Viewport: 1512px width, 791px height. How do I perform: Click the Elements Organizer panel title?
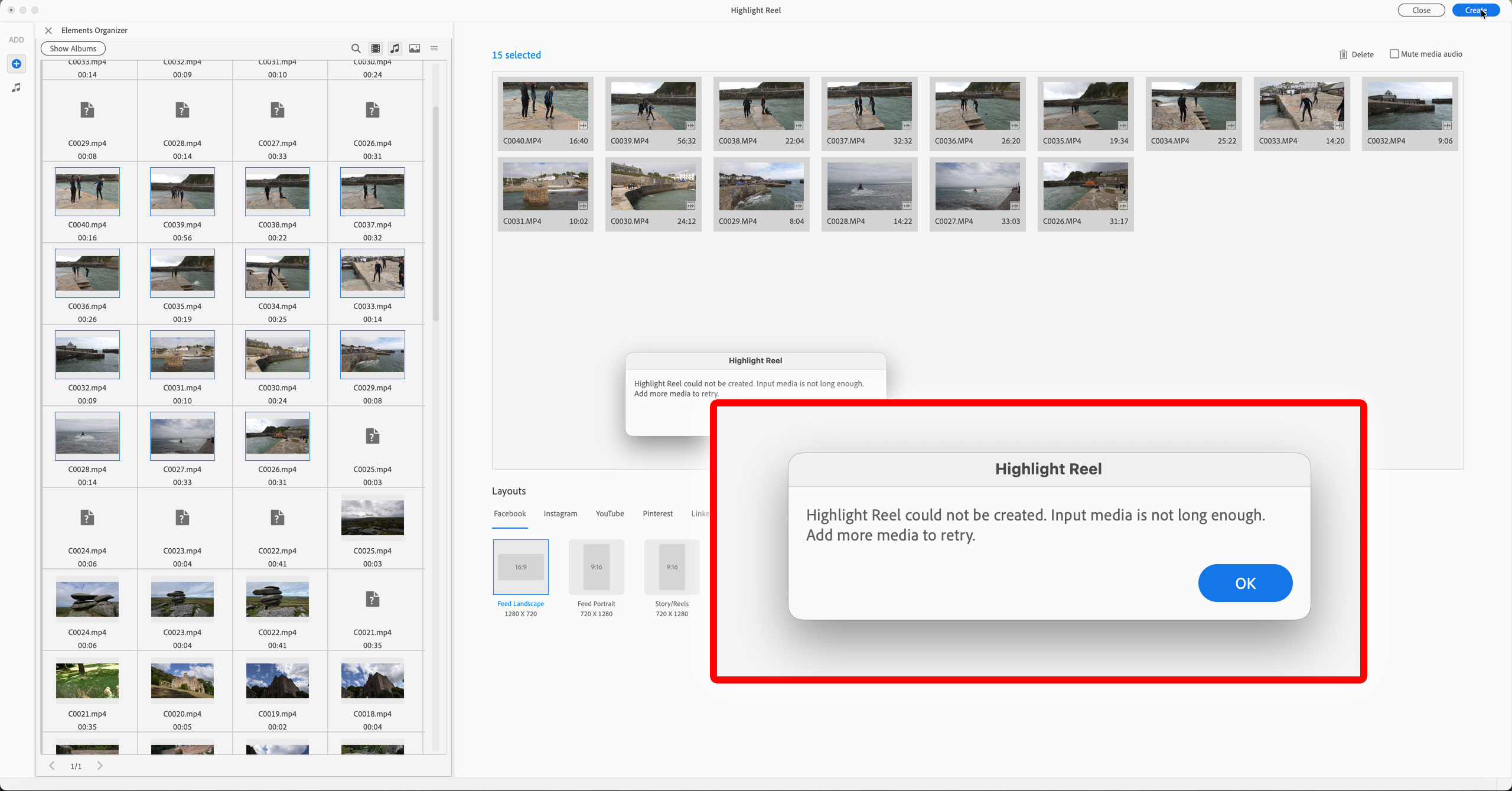(94, 31)
